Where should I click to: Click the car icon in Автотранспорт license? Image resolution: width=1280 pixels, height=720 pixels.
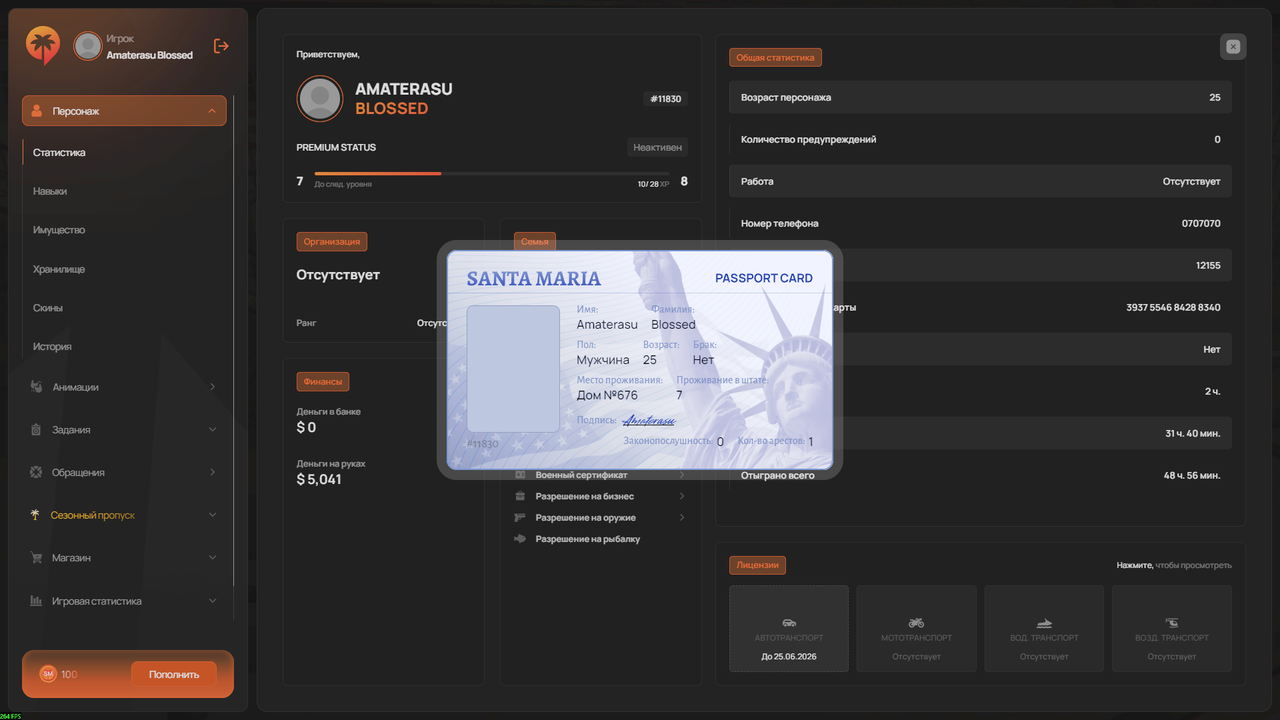point(789,622)
